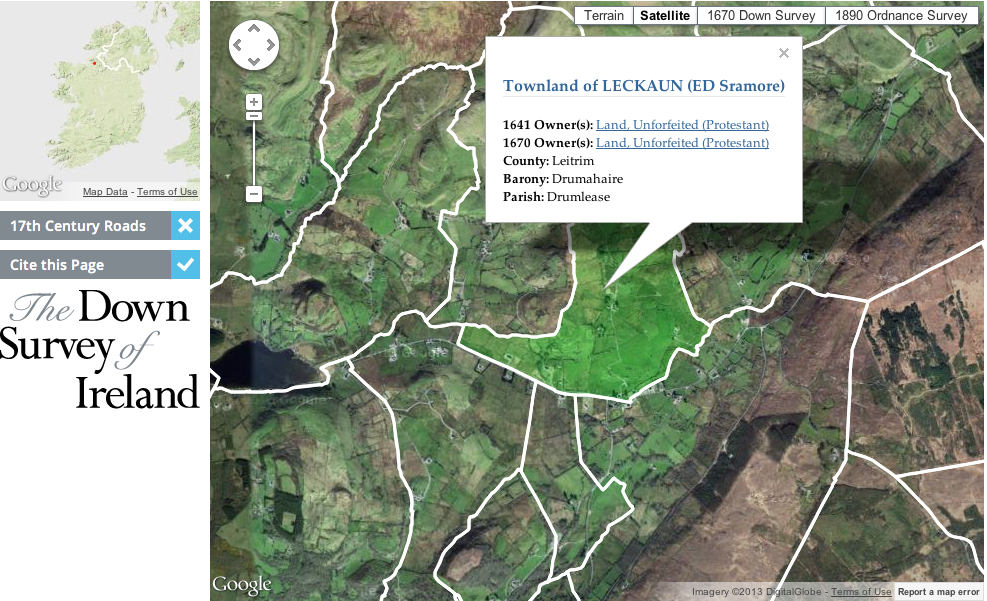Toggle the Cite this Page checkmark
Viewport: 987px width, 601px height.
click(x=185, y=265)
